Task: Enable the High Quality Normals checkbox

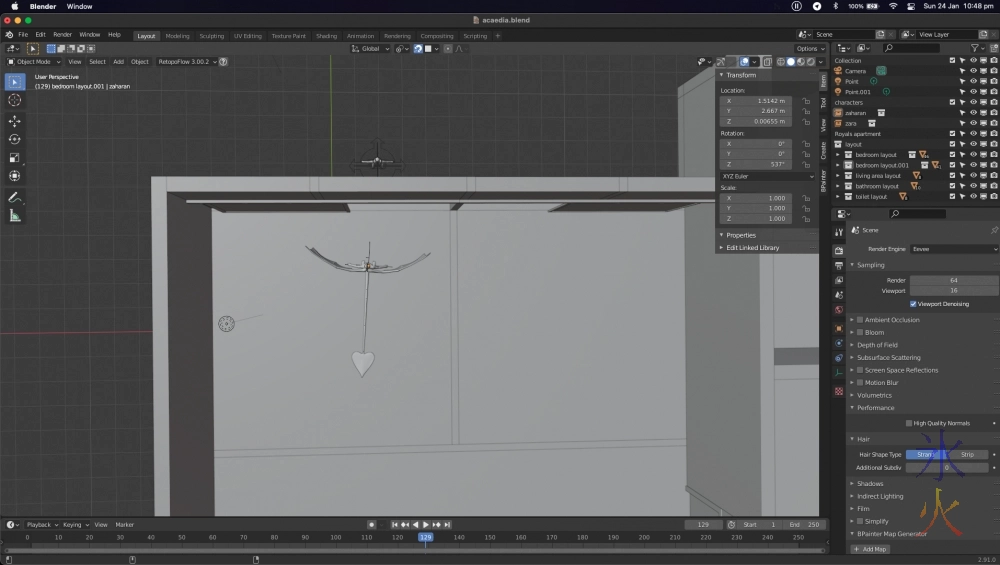Action: (908, 423)
